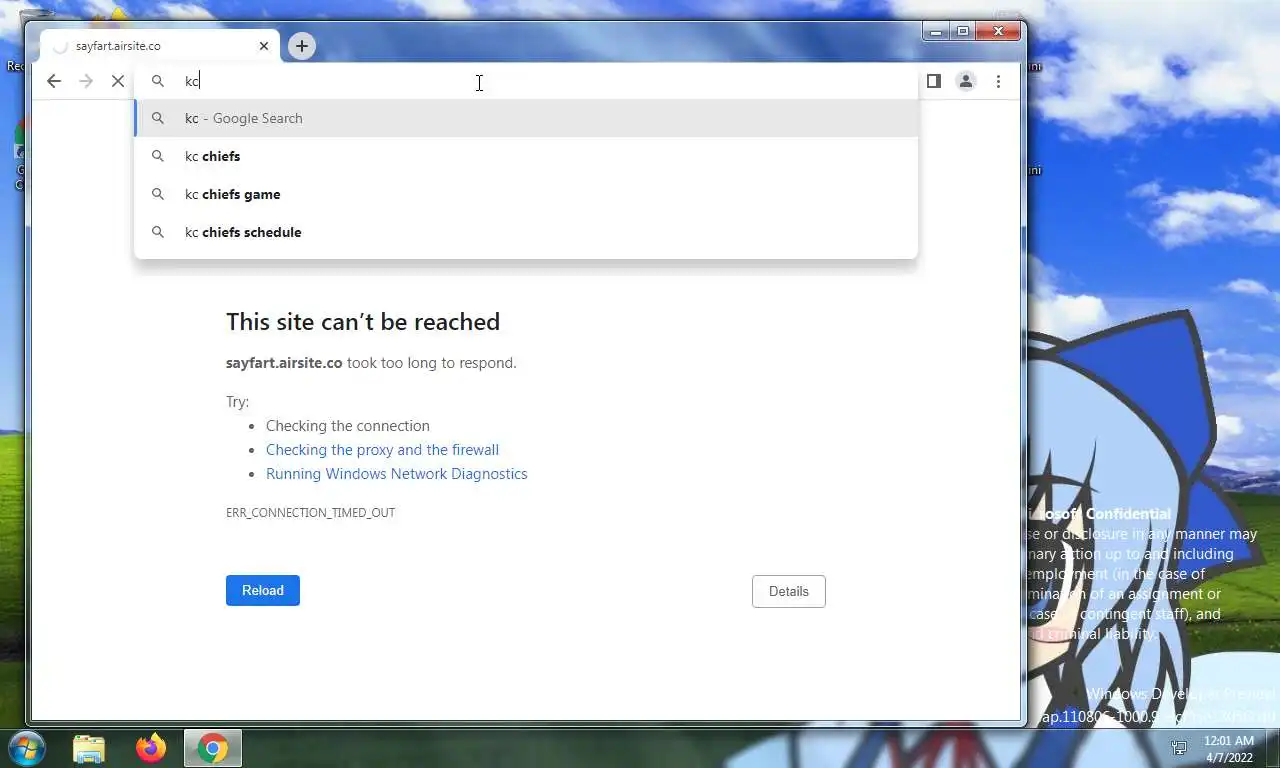Screen dimensions: 1280x768
Task: Go back with the browser back arrow
Action: [54, 81]
